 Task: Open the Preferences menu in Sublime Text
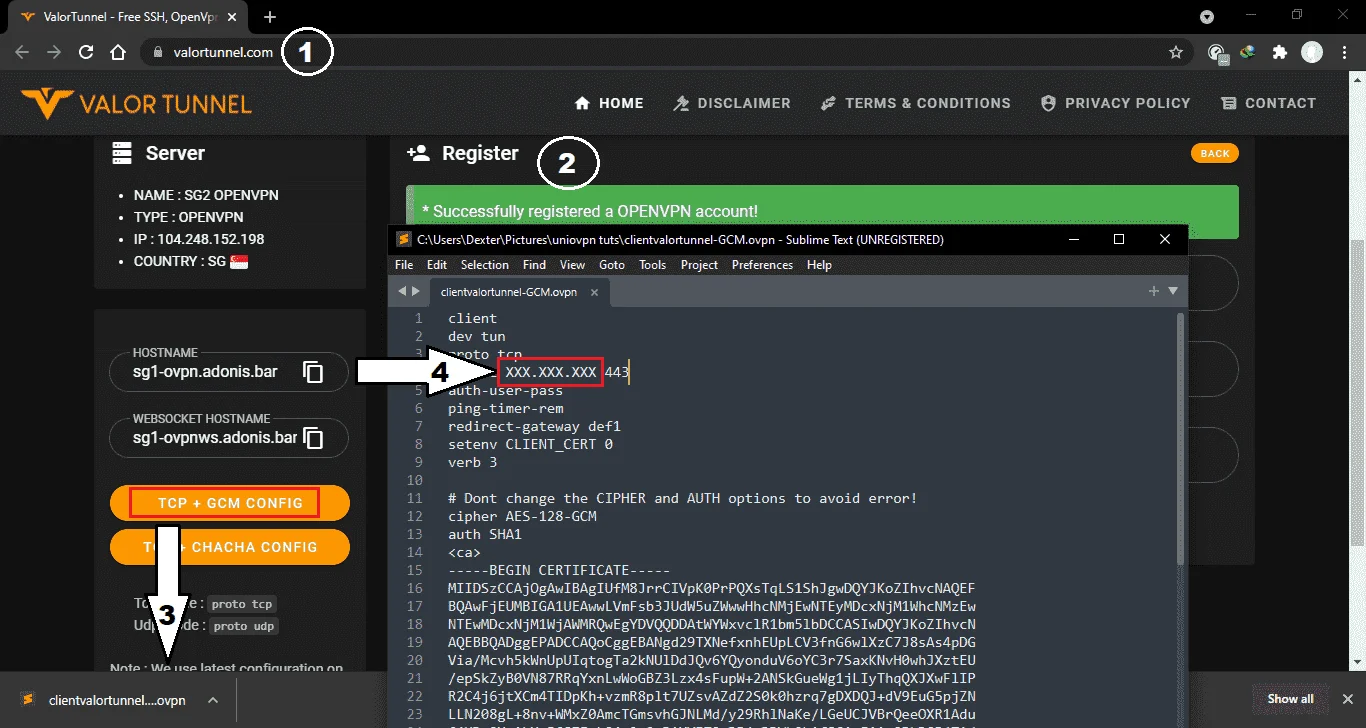762,265
